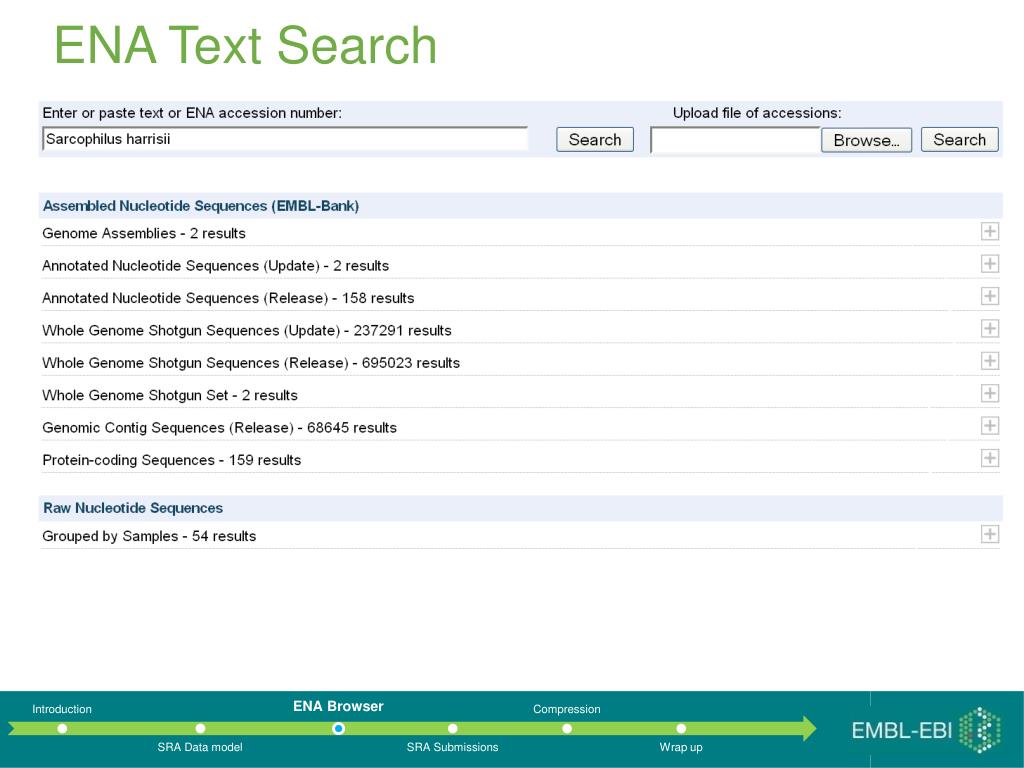
Task: Expand Whole Genome Shotgun Sequences (Release)
Action: point(989,360)
